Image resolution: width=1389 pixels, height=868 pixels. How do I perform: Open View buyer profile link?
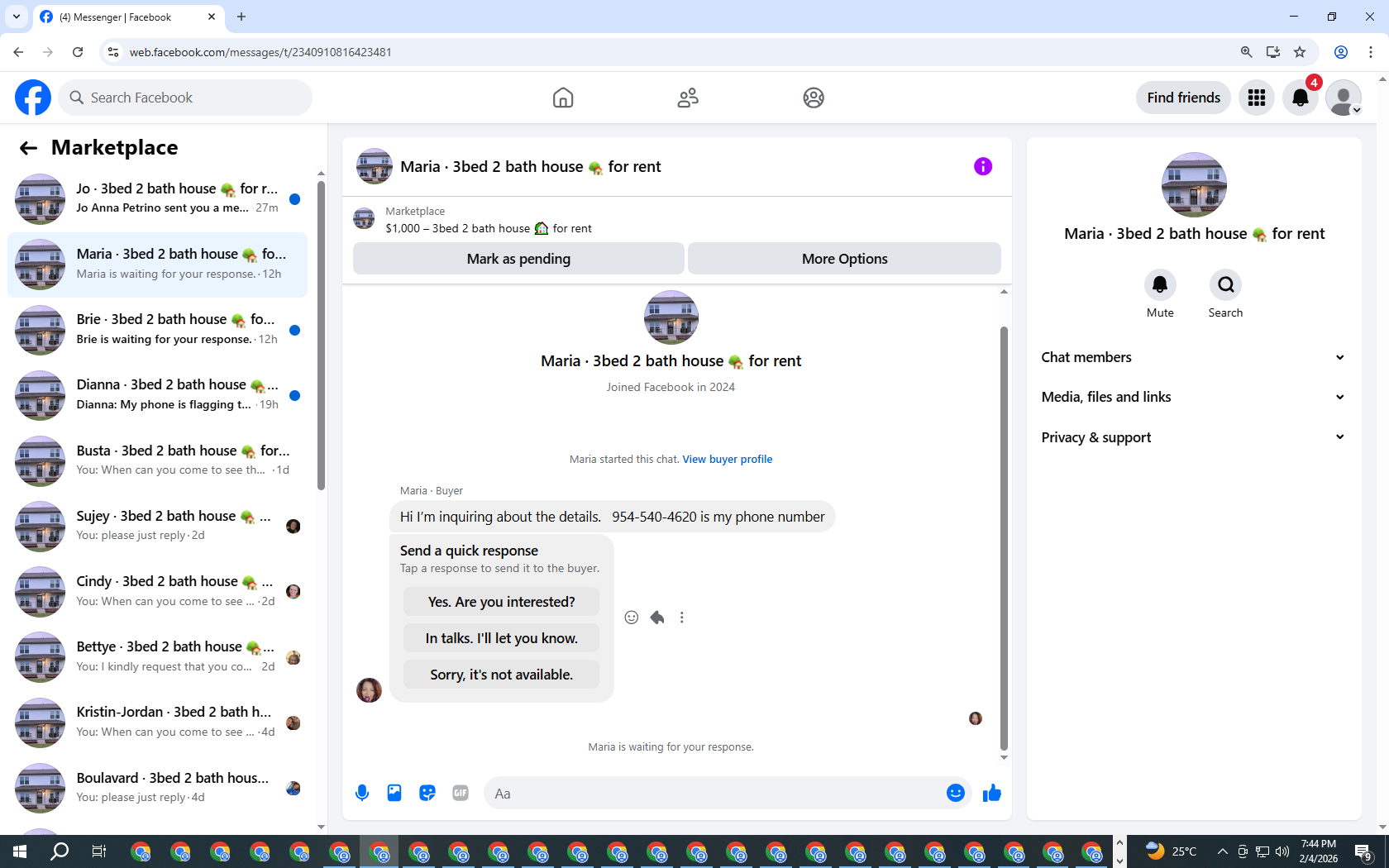tap(727, 459)
